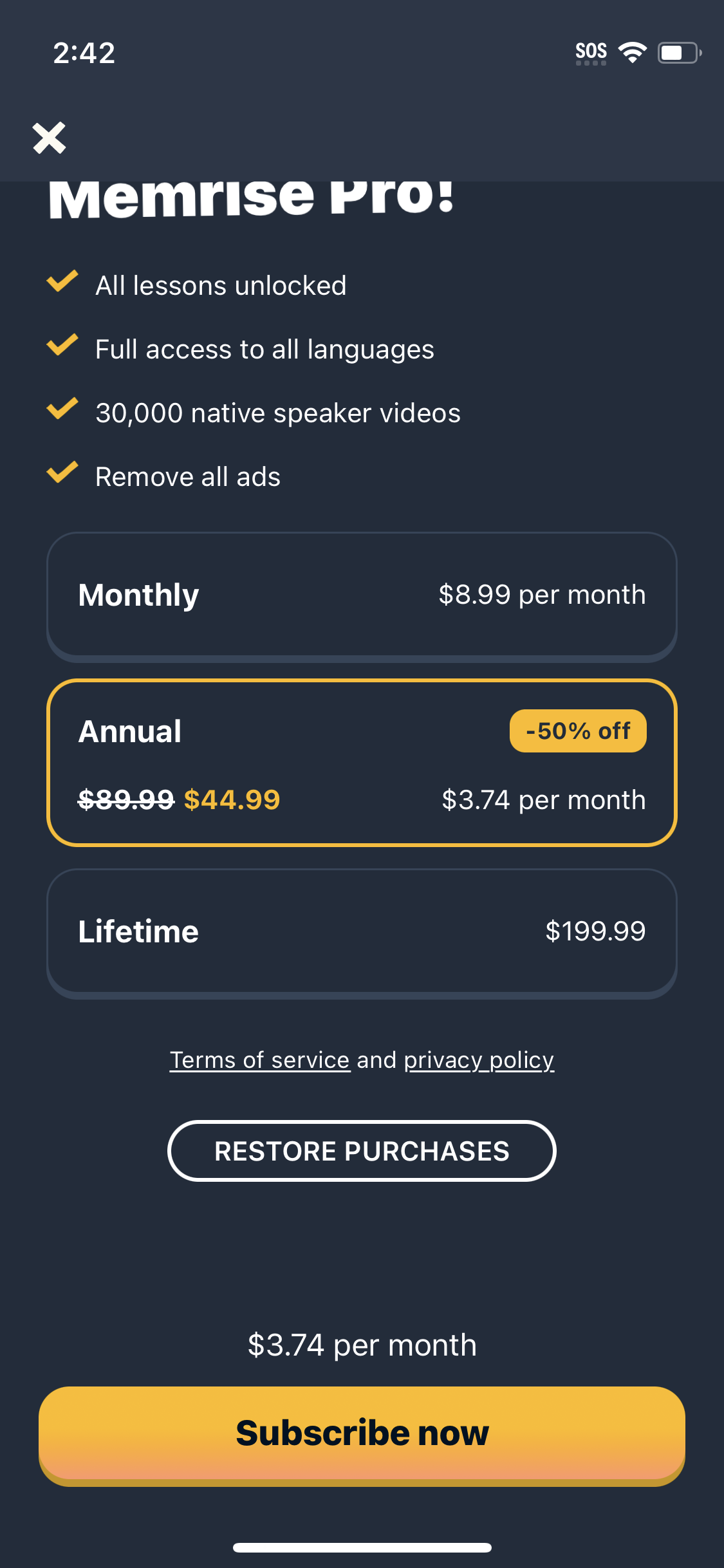The height and width of the screenshot is (1568, 724).
Task: Click the Full access to languages checkmark
Action: pos(62,345)
